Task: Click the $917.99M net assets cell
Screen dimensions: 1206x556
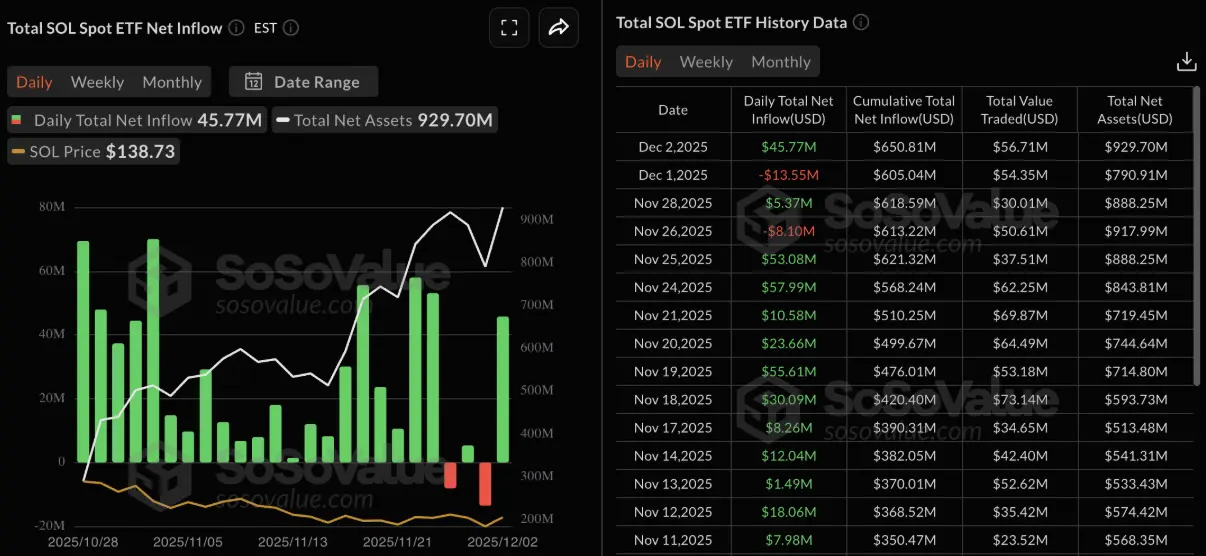Action: tap(1135, 231)
